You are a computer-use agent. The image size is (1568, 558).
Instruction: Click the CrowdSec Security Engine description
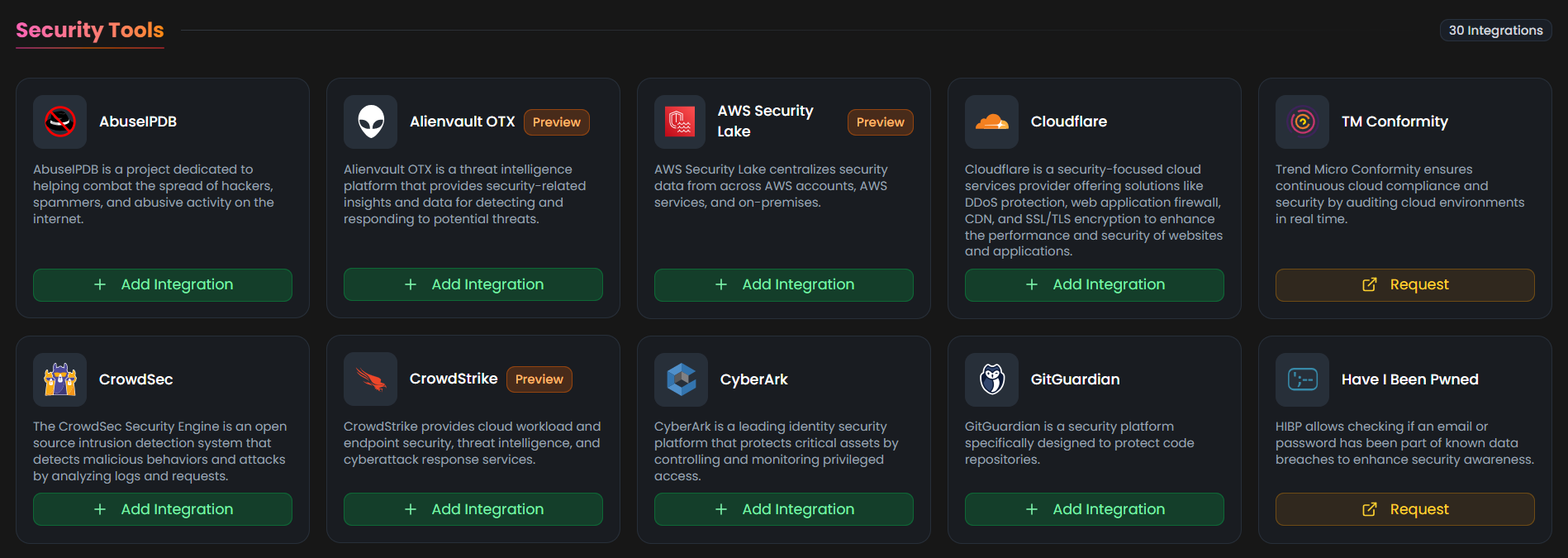(160, 451)
